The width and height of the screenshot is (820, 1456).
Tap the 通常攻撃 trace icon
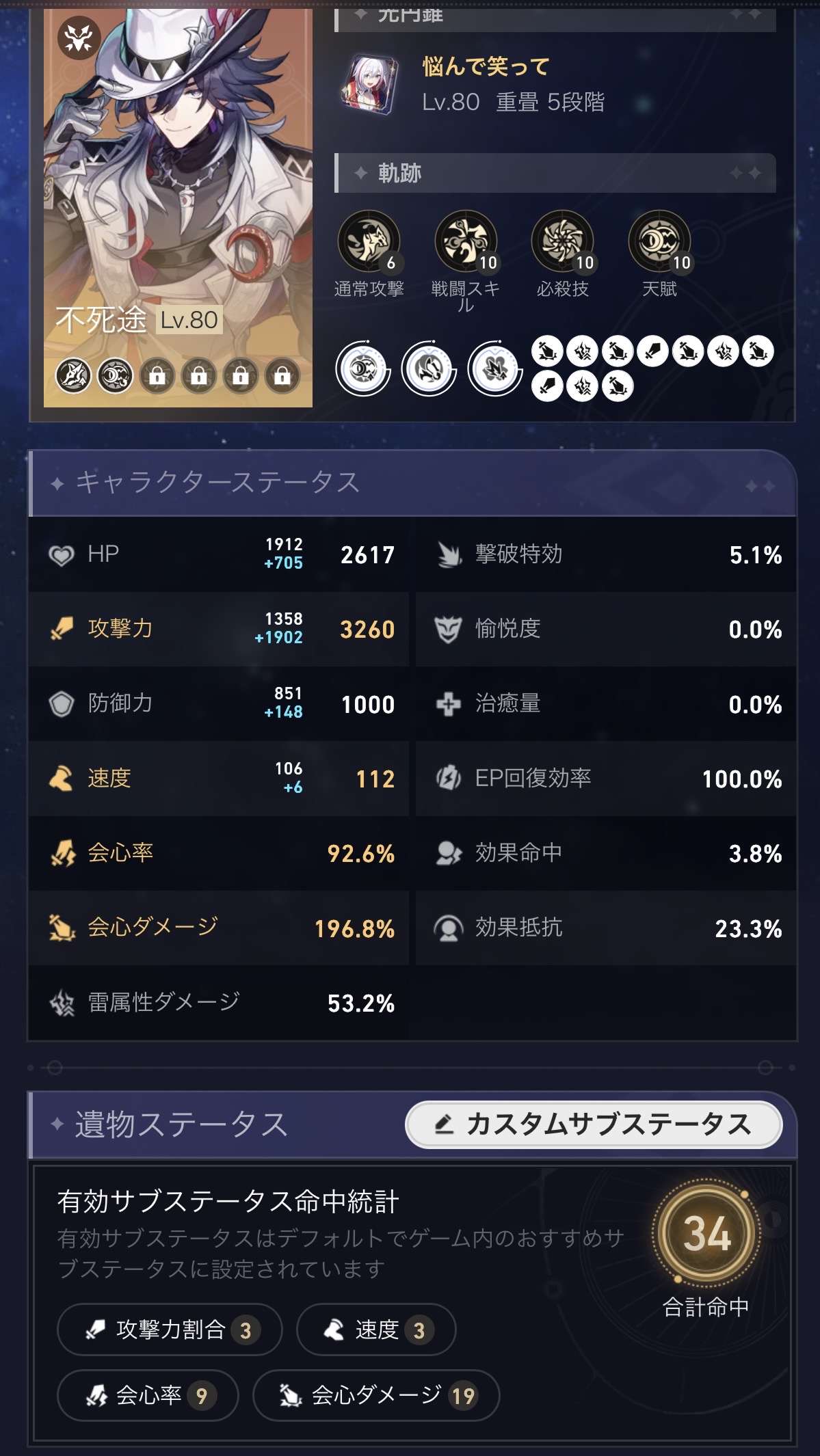(x=369, y=241)
